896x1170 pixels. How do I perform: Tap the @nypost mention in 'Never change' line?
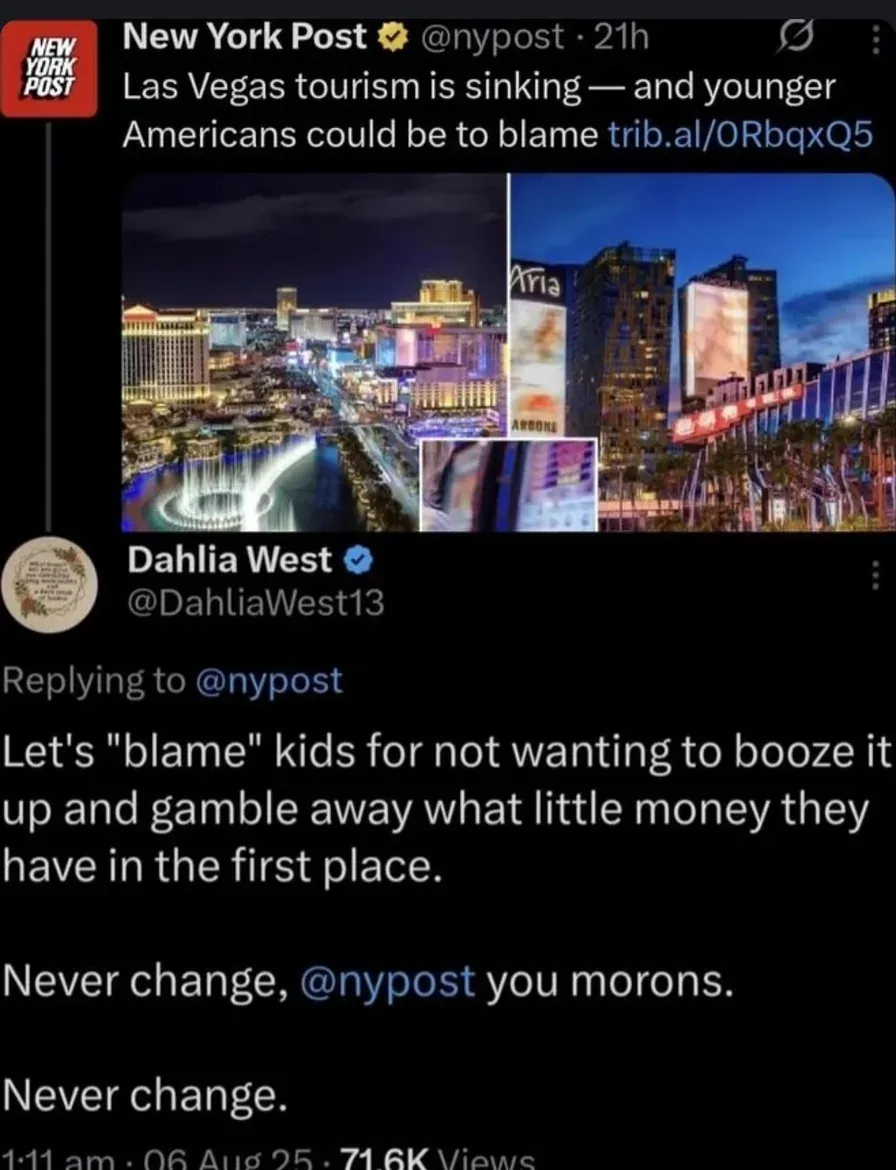point(387,980)
